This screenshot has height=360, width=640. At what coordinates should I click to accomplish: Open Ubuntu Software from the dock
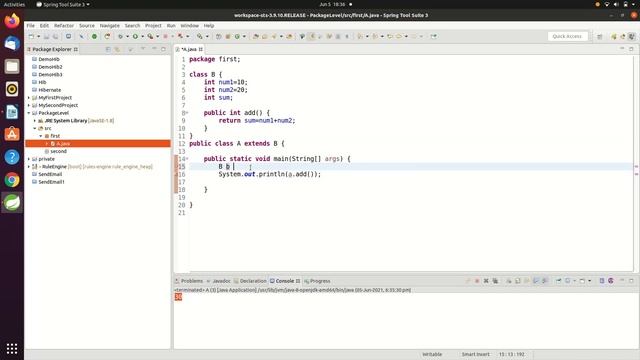point(12,134)
